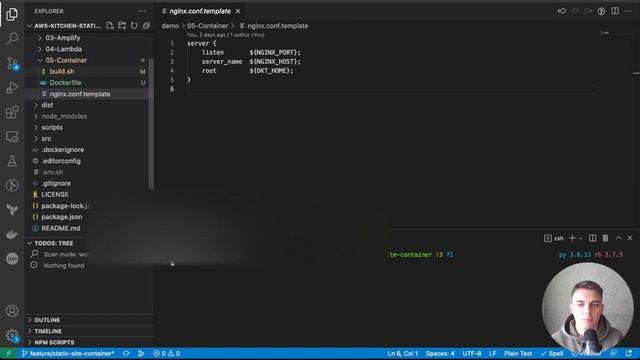640x360 pixels.
Task: Change language mode Plain Text
Action: tap(518, 353)
